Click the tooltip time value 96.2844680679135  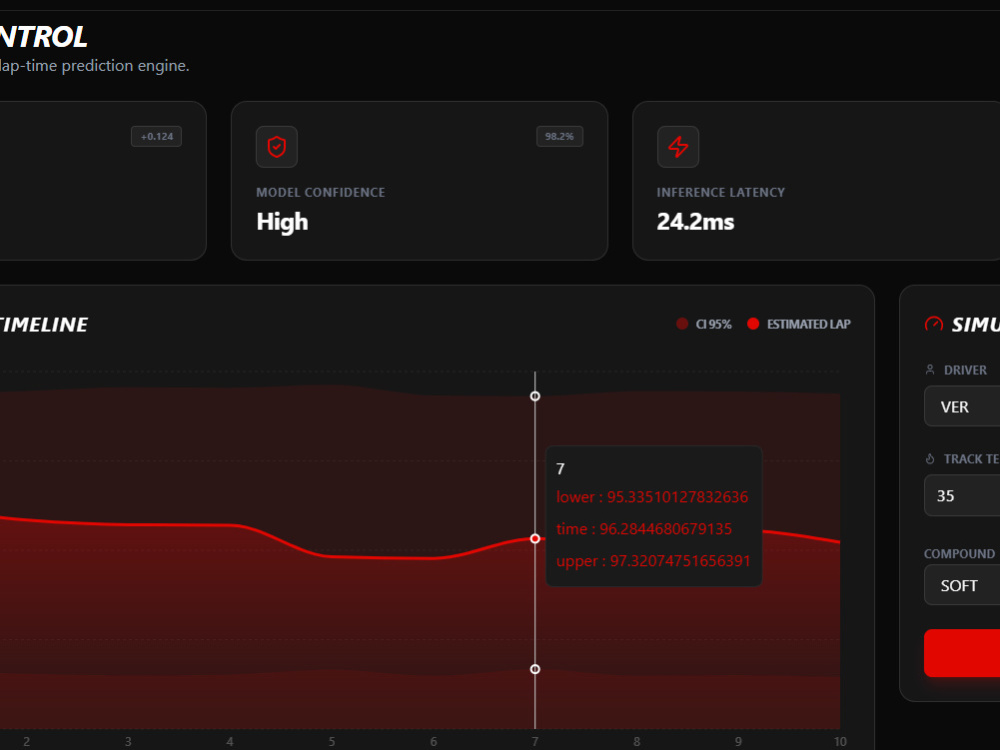click(666, 529)
